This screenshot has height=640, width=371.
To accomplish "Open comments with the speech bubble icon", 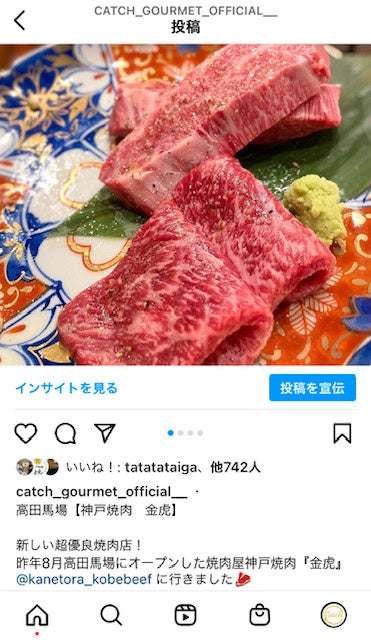I will point(65,433).
